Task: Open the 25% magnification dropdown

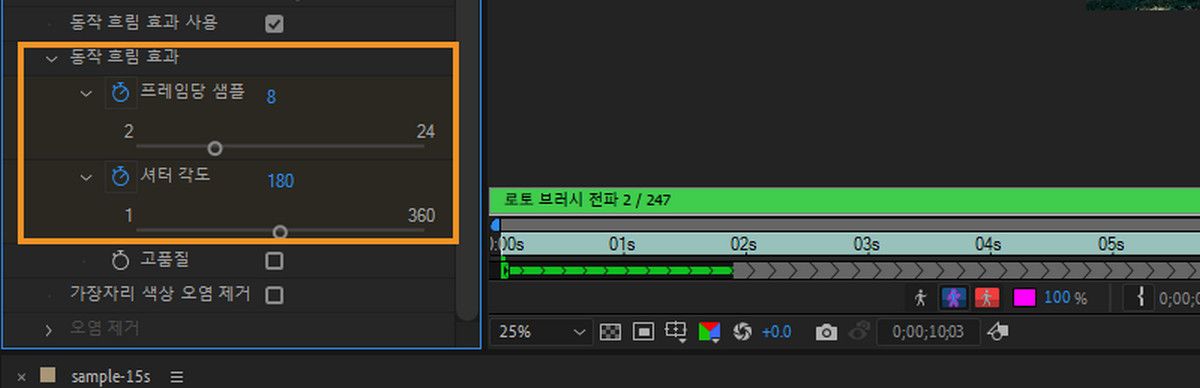Action: tap(541, 331)
